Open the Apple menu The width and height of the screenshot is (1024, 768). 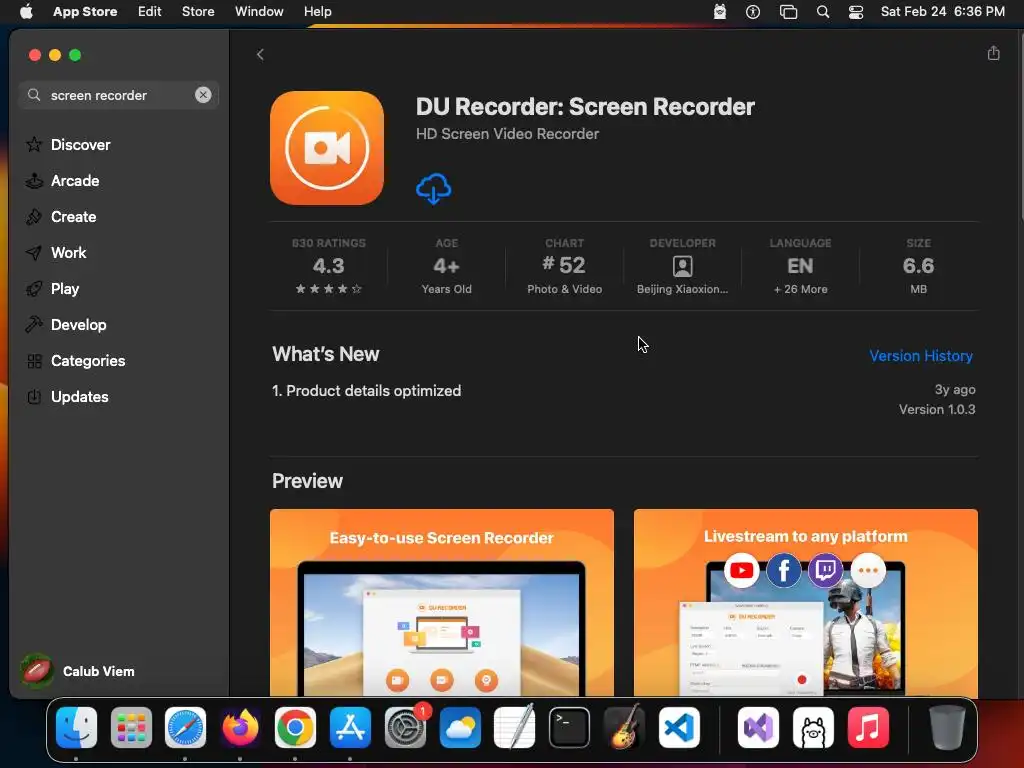[x=26, y=11]
